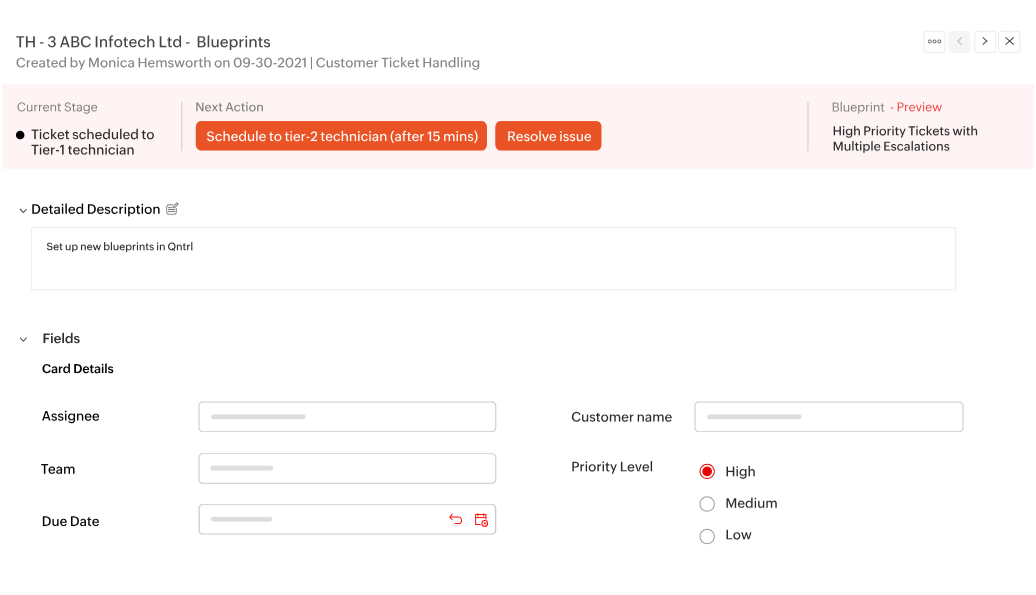Viewport: 1036px width, 595px height.
Task: Click the Team input field
Action: [347, 468]
